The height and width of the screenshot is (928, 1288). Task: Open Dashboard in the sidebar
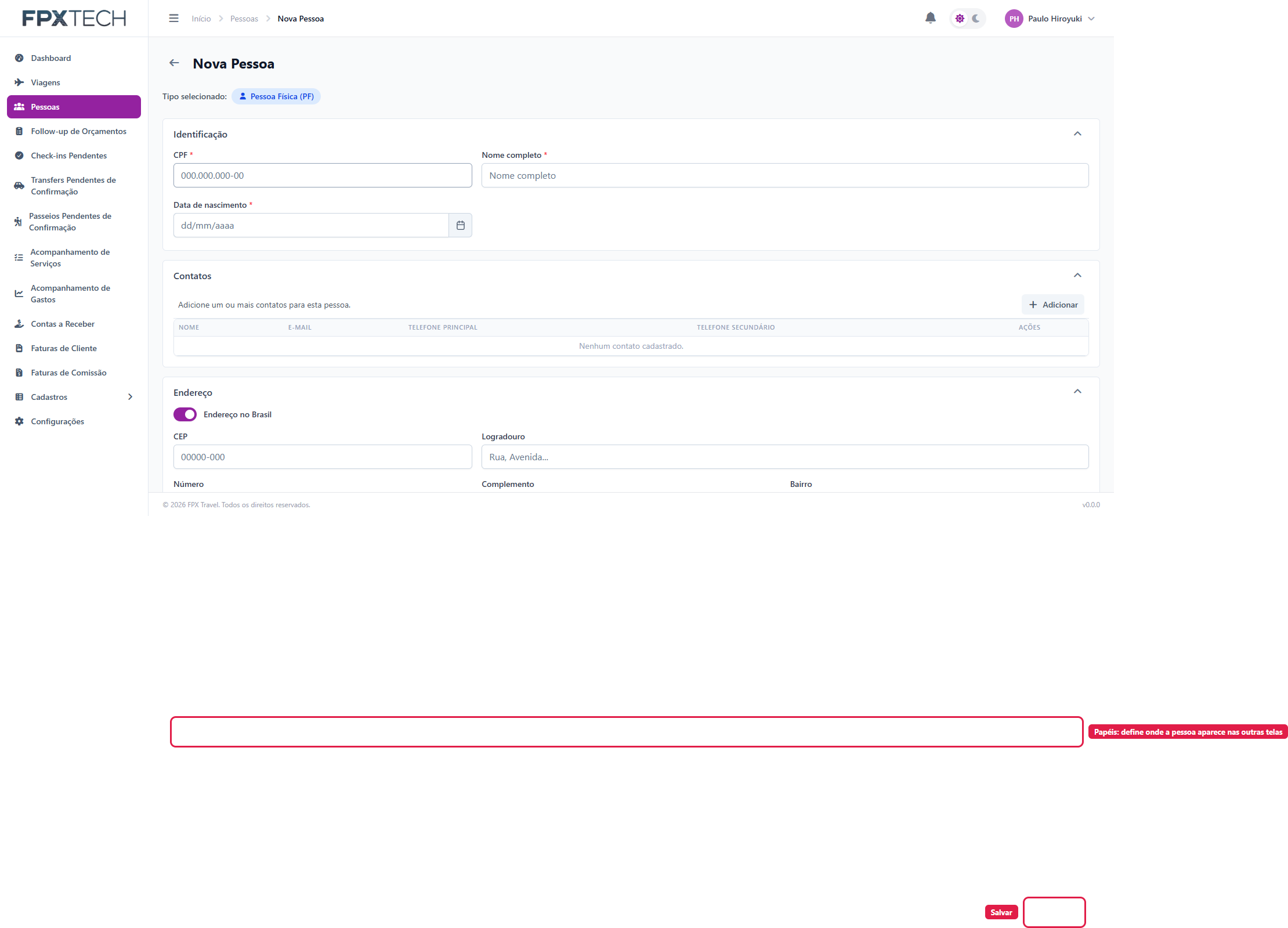coord(74,58)
